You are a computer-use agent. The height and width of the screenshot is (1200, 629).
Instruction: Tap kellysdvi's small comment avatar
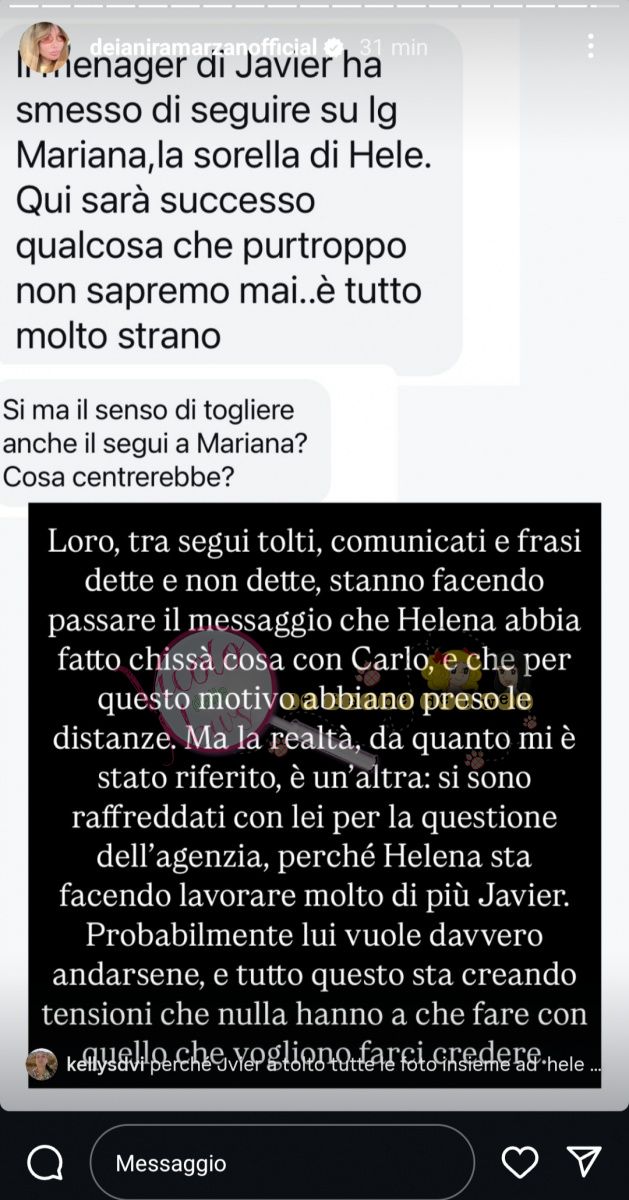[41, 1064]
